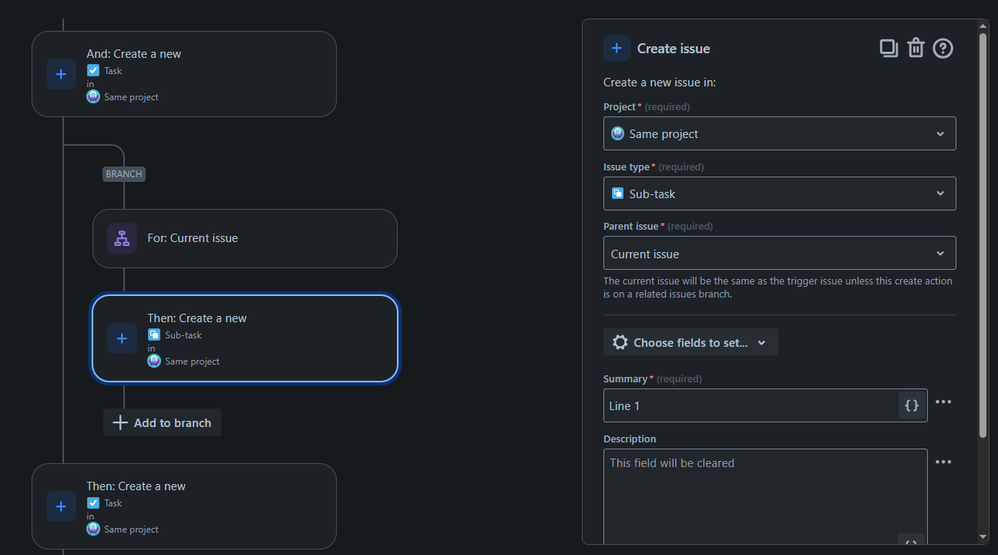Click the Task checkbox icon in the top card
This screenshot has height=555, width=998.
[x=93, y=70]
